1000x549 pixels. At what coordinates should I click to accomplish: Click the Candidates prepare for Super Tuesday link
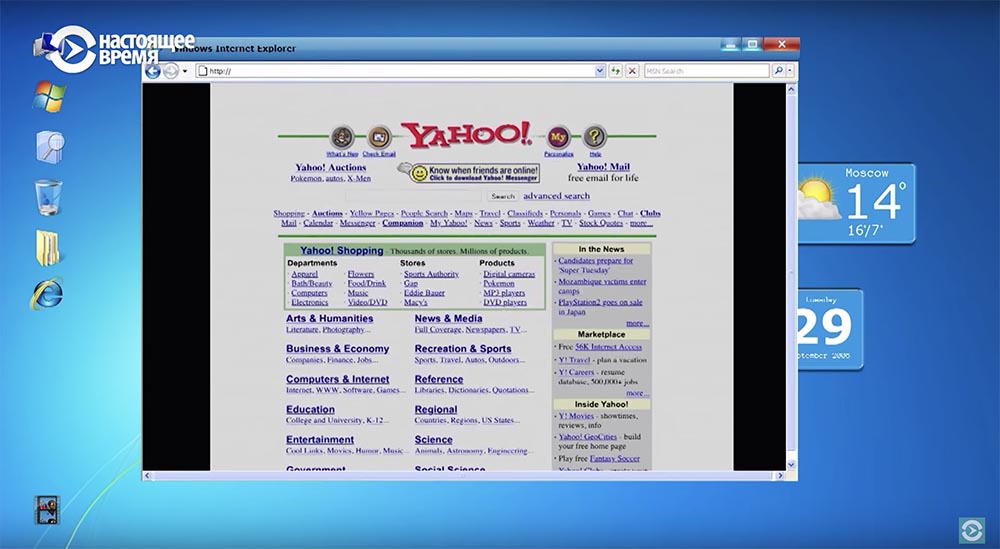click(596, 265)
